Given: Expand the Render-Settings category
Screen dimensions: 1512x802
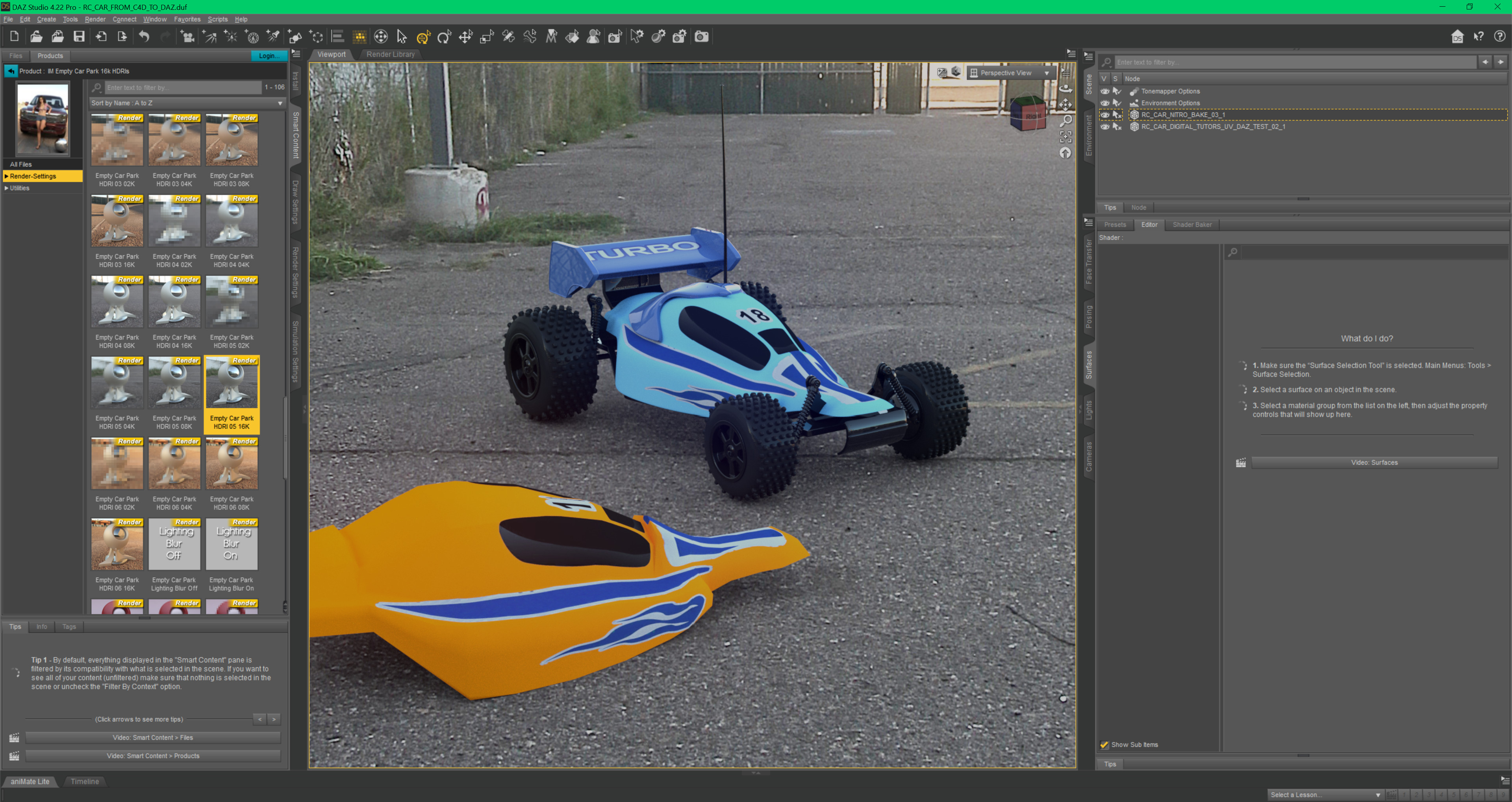Looking at the screenshot, I should tap(6, 176).
